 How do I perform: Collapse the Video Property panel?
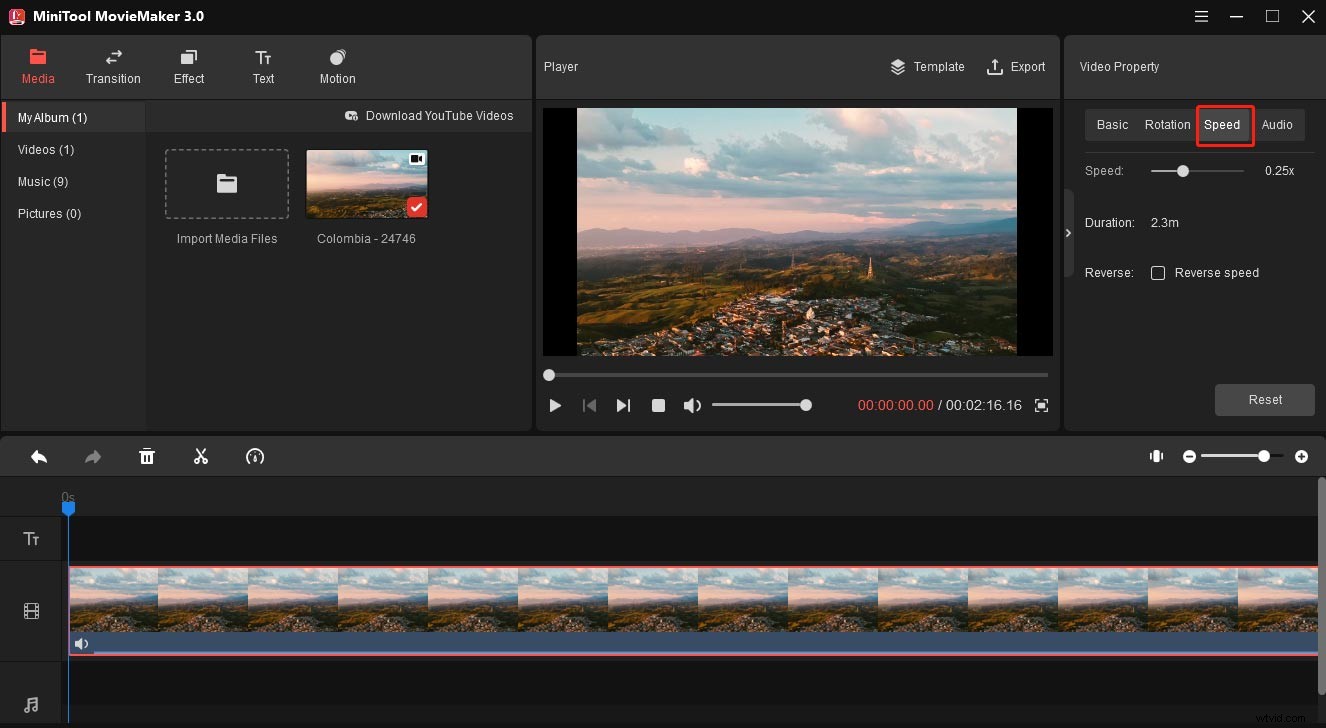click(x=1068, y=232)
